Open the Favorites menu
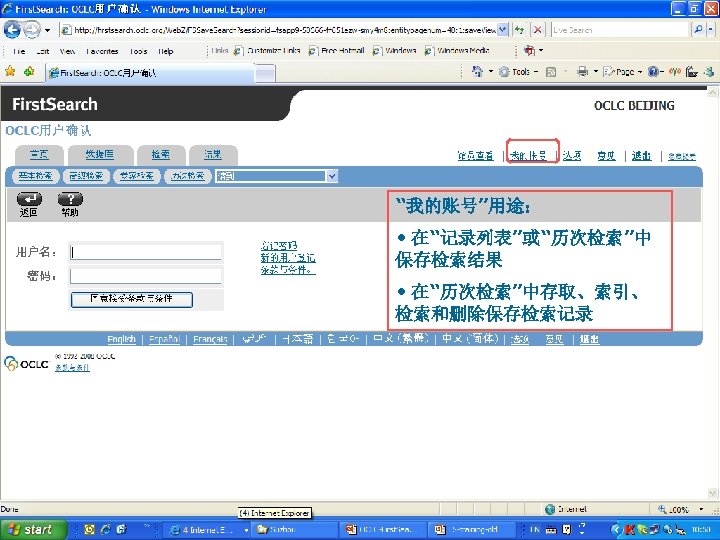Viewport: 720px width, 540px height. pos(102,51)
